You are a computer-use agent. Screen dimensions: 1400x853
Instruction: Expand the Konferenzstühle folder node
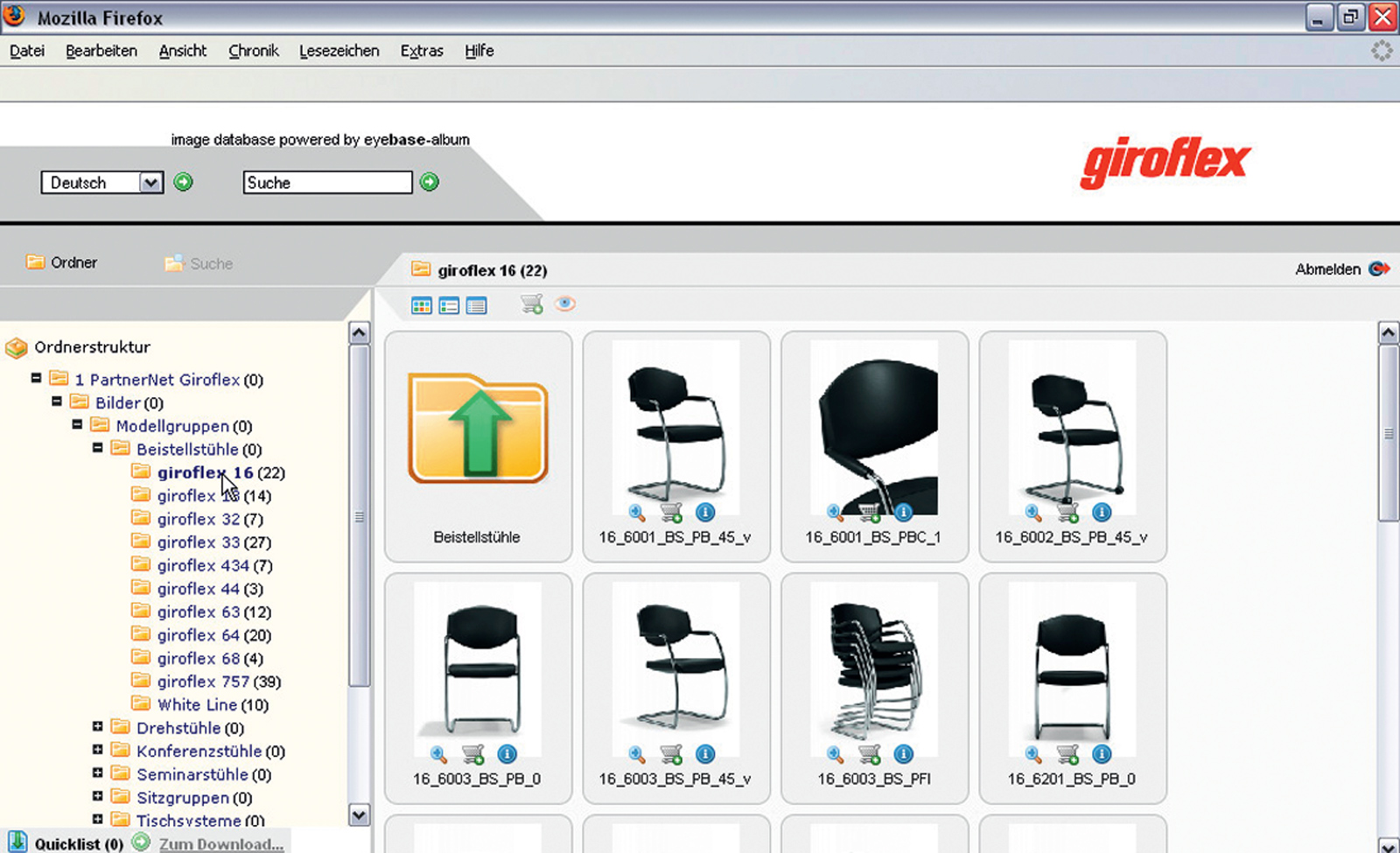pyautogui.click(x=98, y=750)
